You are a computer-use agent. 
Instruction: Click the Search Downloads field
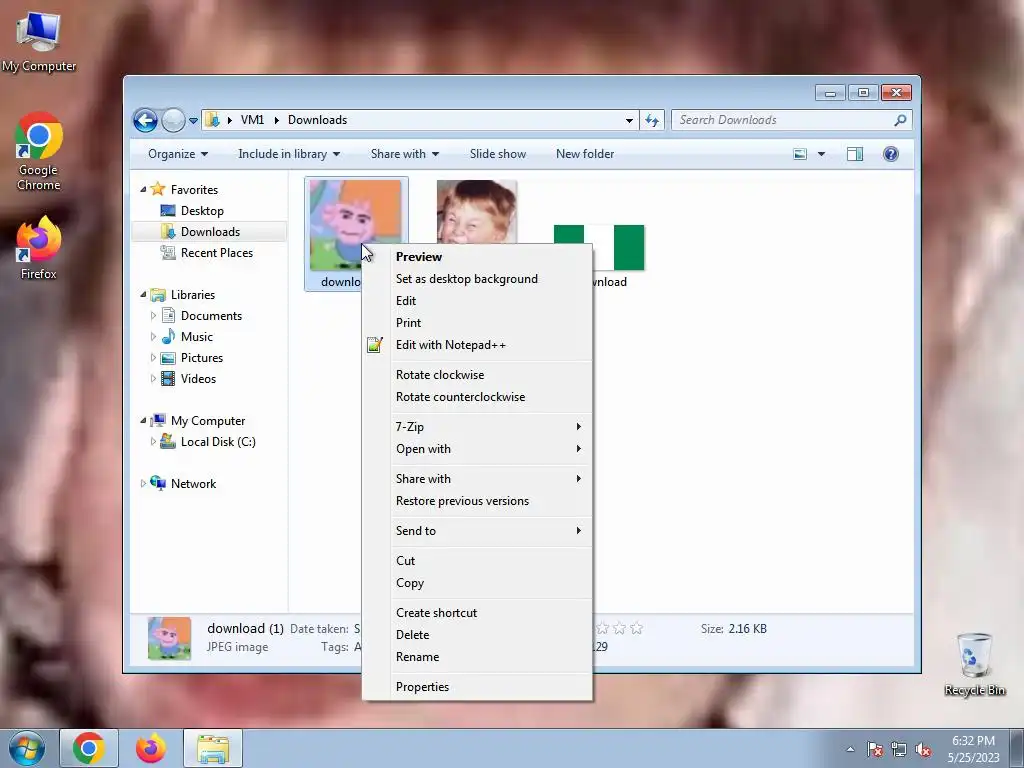[x=792, y=120]
